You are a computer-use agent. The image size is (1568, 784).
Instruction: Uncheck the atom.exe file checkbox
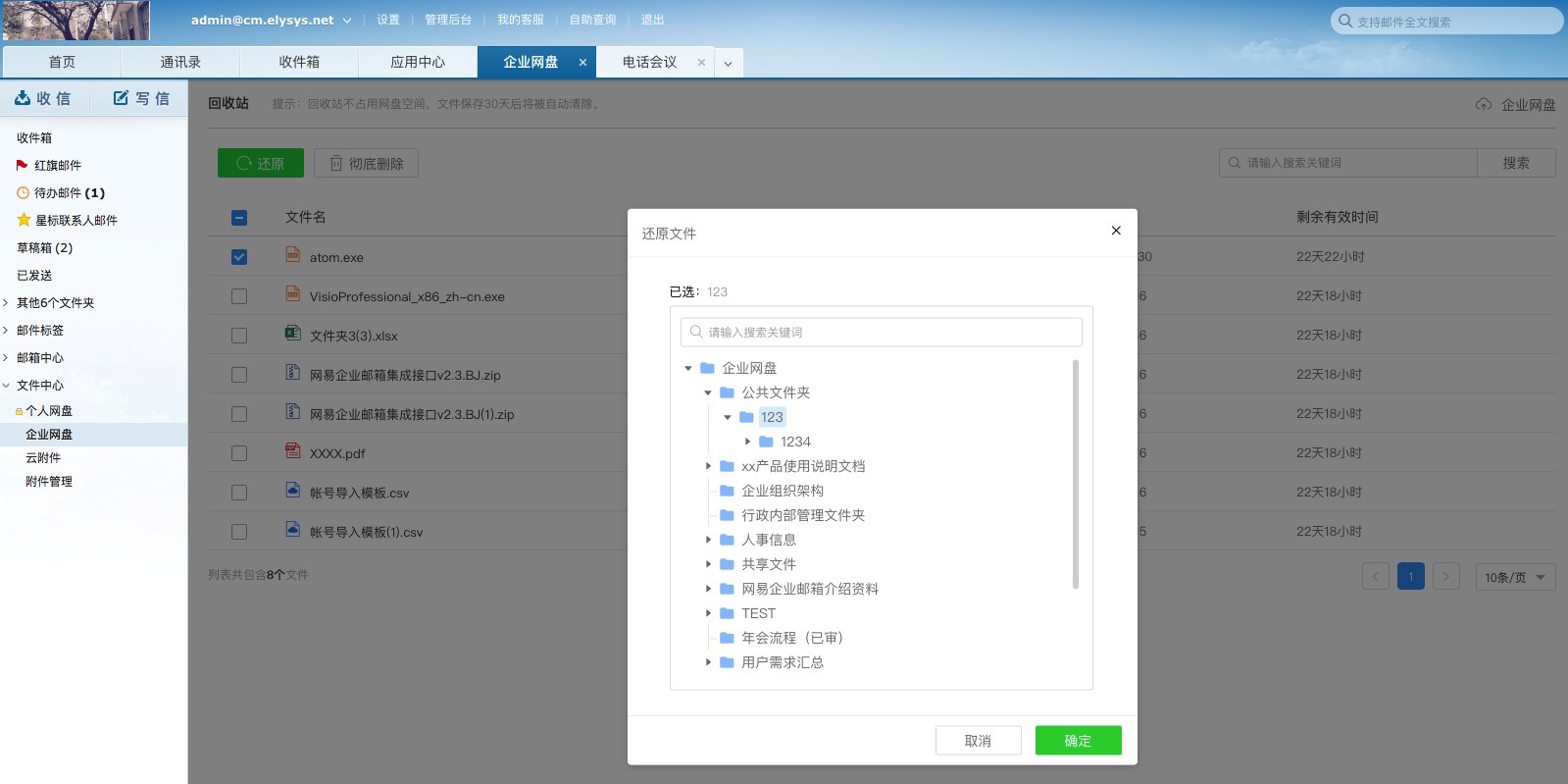point(239,257)
